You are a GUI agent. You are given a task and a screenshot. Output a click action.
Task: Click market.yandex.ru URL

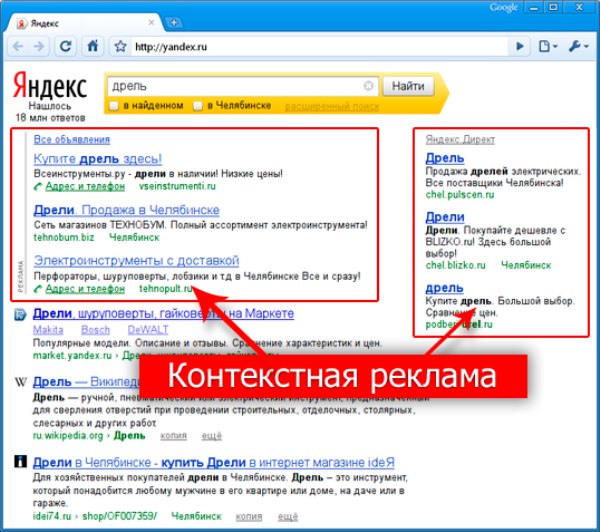(x=72, y=356)
